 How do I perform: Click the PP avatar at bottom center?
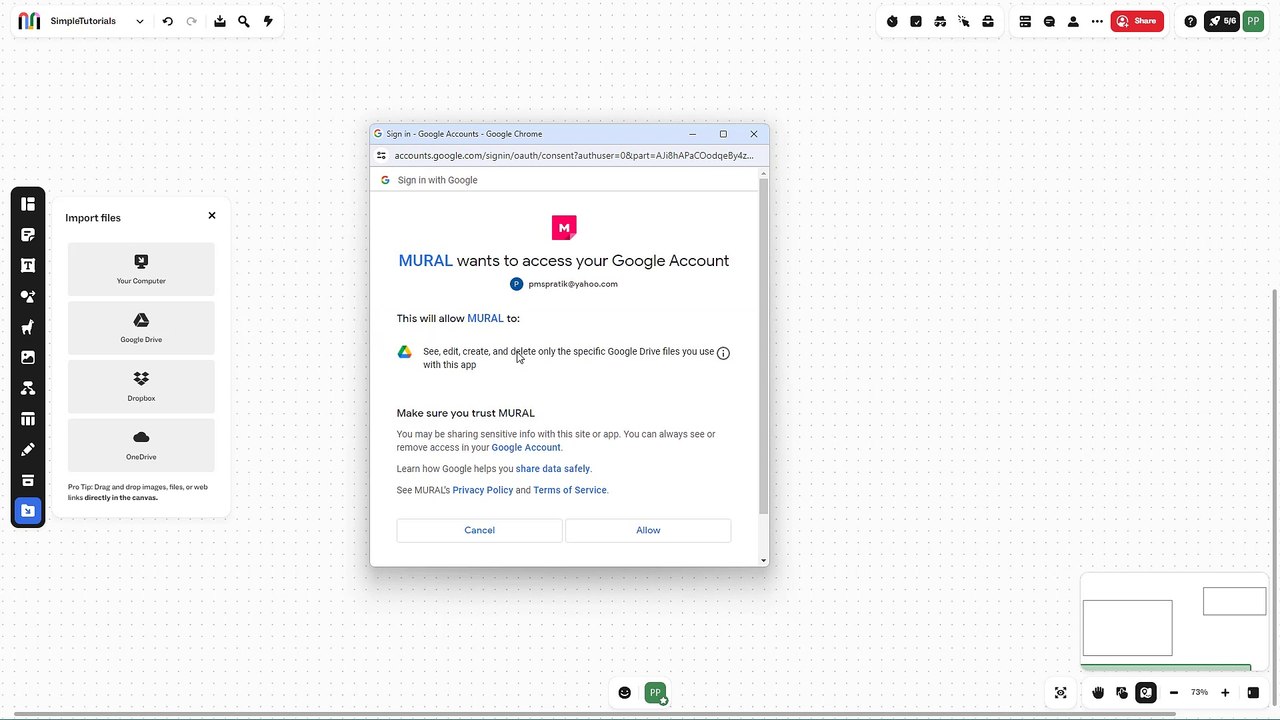click(x=656, y=692)
